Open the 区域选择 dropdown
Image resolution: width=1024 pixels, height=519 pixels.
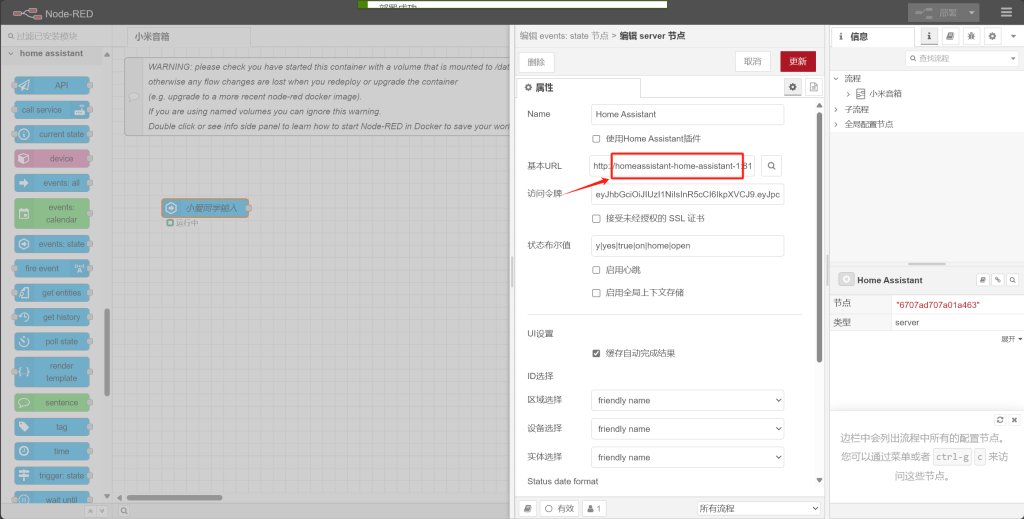tap(687, 400)
